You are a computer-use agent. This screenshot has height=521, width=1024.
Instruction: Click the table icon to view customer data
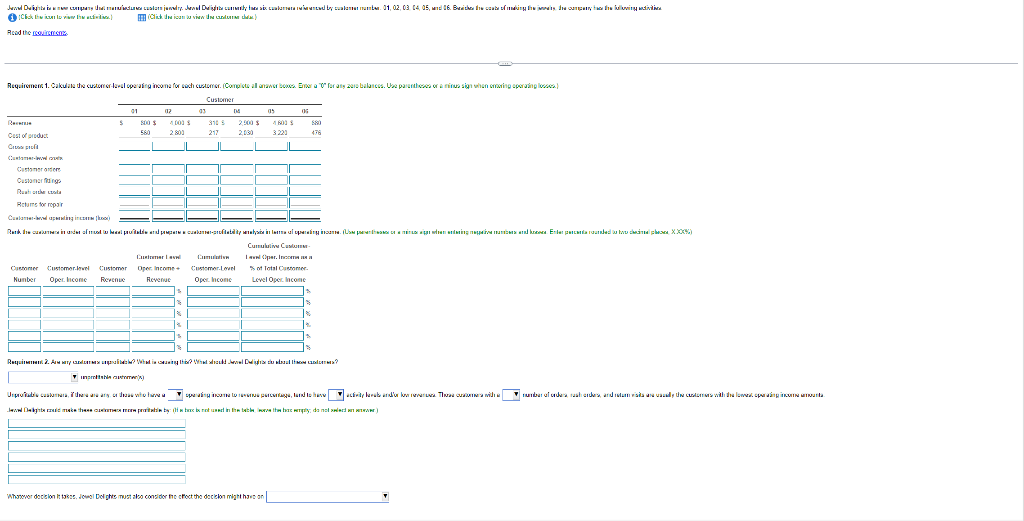pyautogui.click(x=142, y=18)
